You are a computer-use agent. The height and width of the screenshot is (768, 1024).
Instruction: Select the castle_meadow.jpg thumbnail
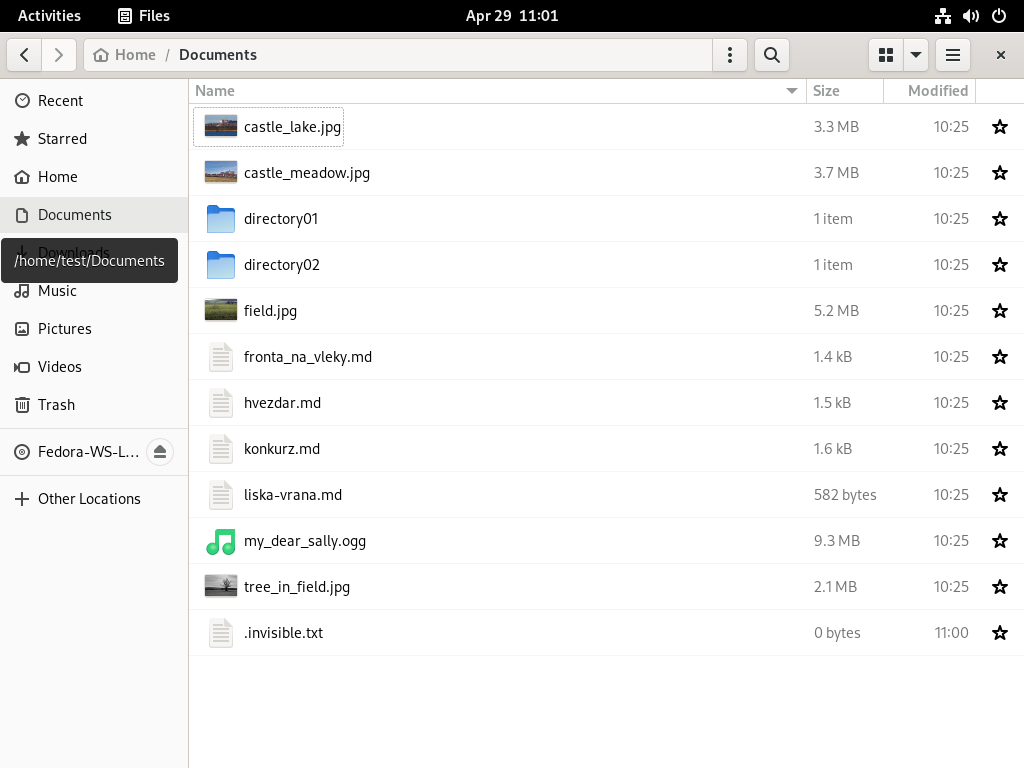pos(221,172)
